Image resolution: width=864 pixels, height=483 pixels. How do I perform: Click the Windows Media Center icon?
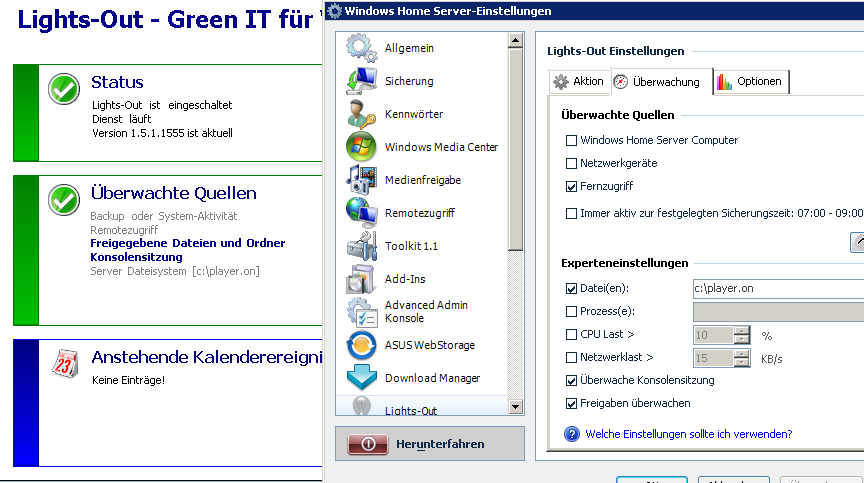pos(361,147)
